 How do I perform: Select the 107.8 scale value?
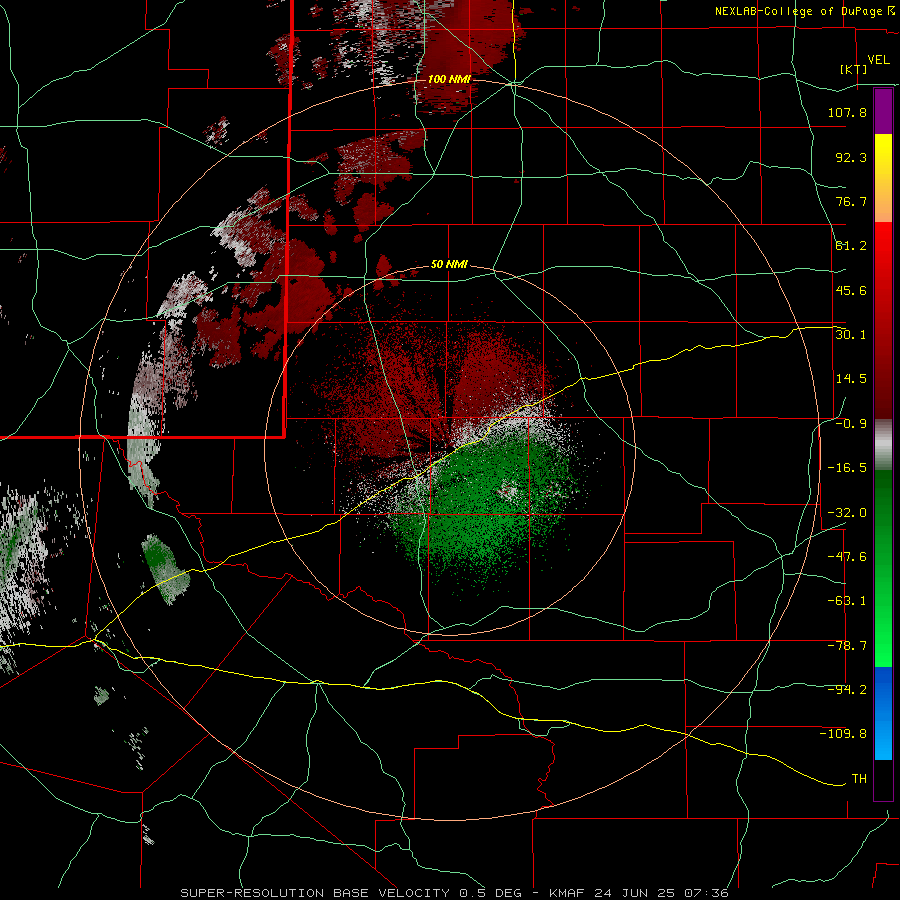[x=847, y=112]
